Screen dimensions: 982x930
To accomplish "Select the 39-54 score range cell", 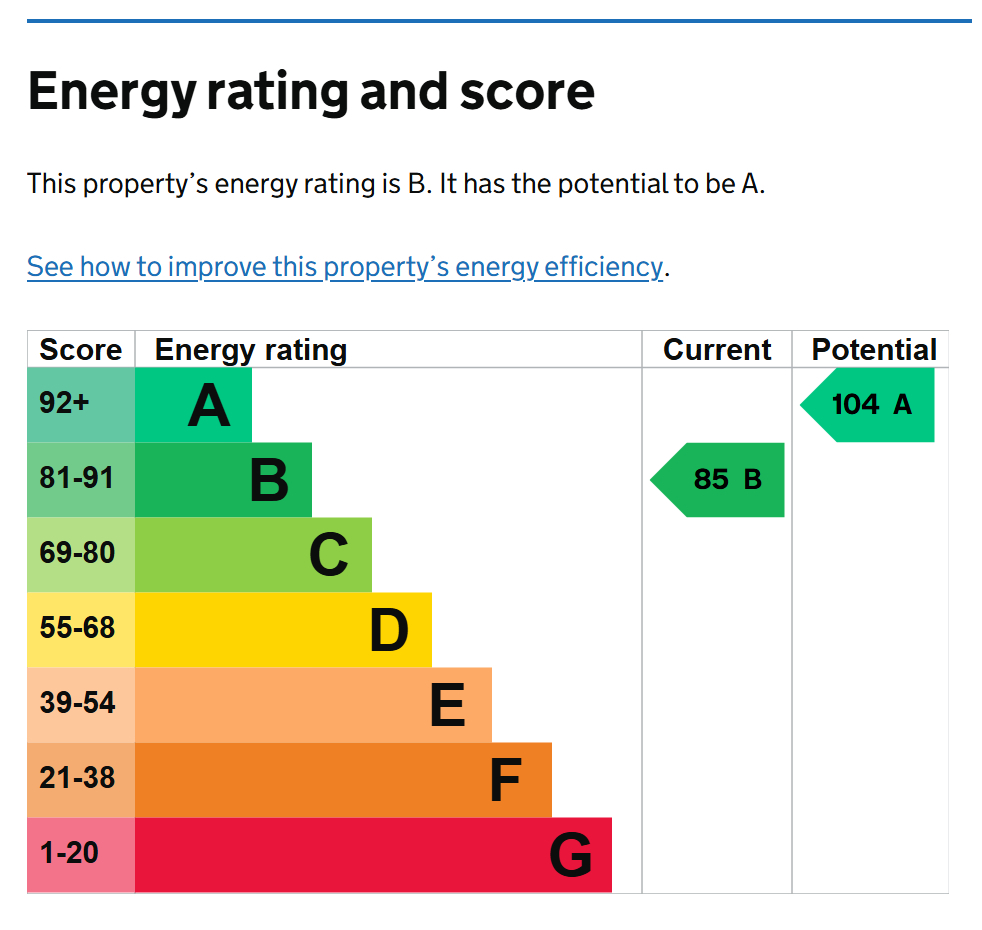I will tap(81, 705).
